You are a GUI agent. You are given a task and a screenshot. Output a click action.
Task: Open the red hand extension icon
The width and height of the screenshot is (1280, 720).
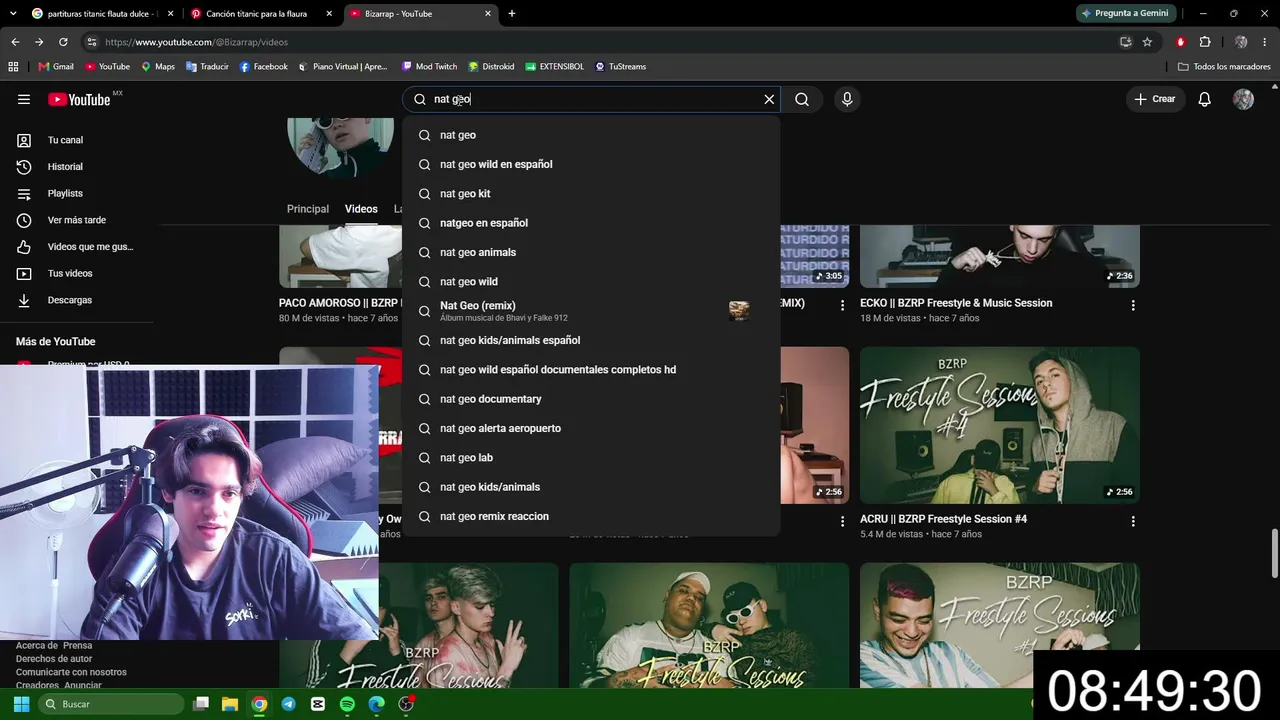click(x=1181, y=42)
